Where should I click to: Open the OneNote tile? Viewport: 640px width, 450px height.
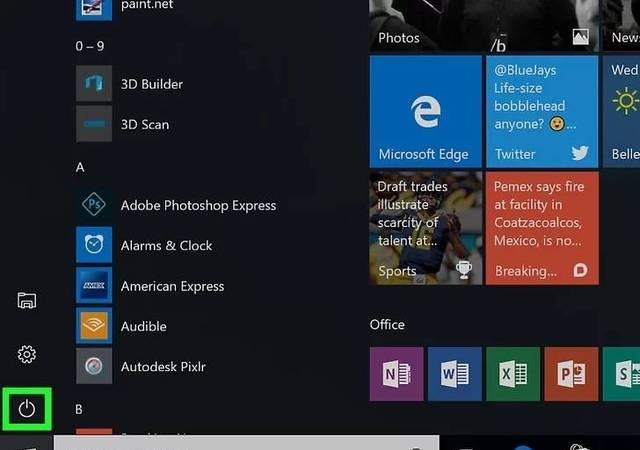(x=396, y=374)
